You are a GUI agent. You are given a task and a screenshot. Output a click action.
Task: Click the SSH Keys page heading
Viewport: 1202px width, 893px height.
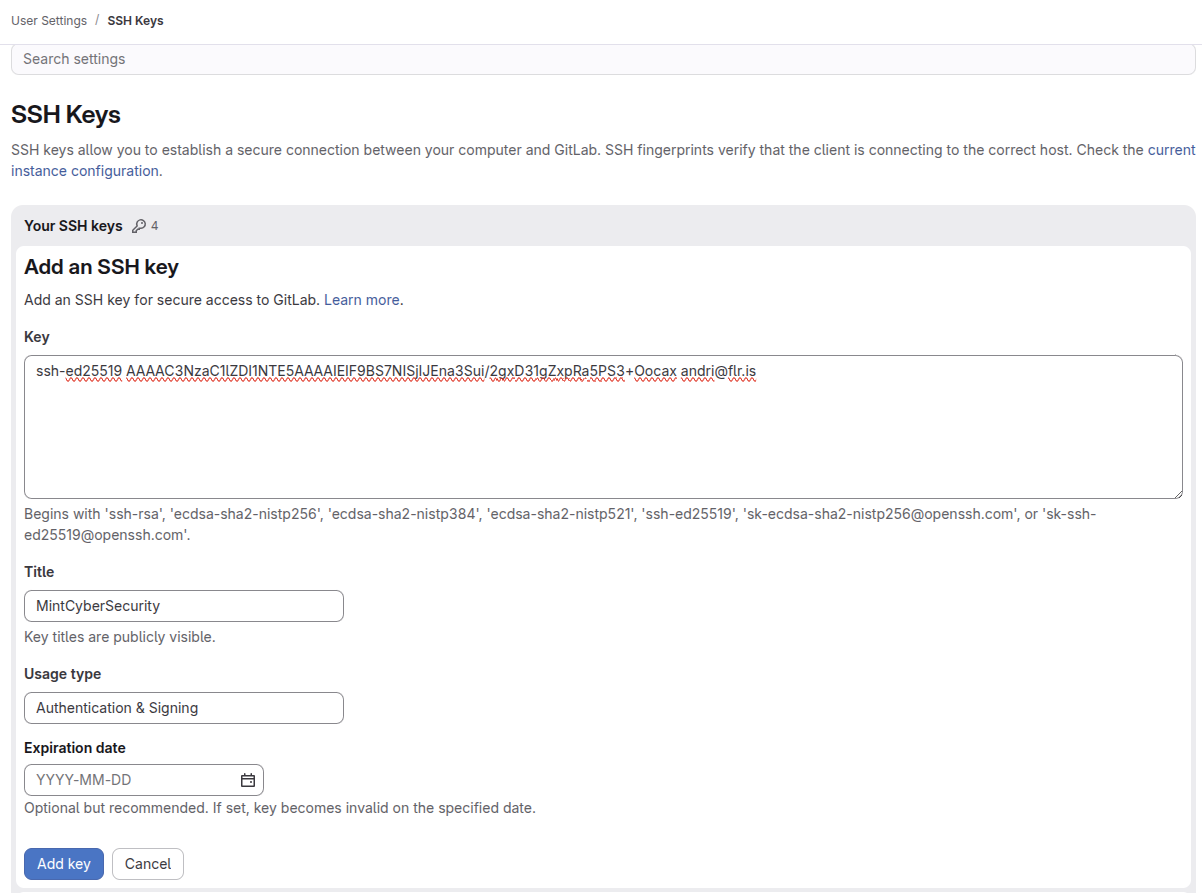pos(66,115)
